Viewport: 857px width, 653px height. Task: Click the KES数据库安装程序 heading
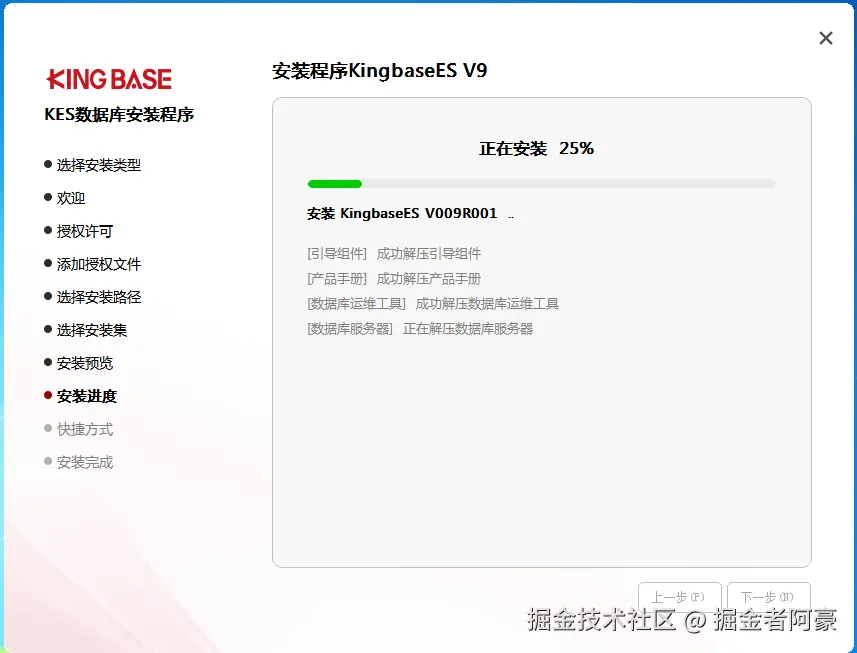tap(119, 115)
